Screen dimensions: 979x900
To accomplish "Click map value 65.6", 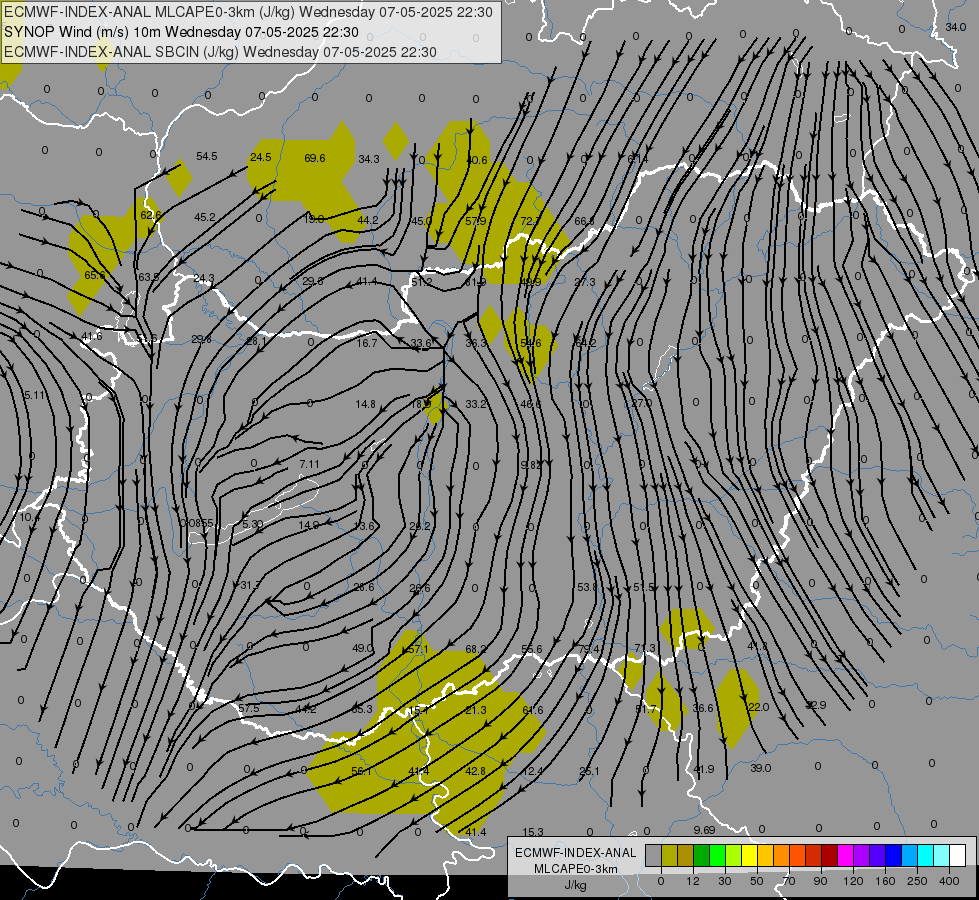I will click(x=95, y=275).
